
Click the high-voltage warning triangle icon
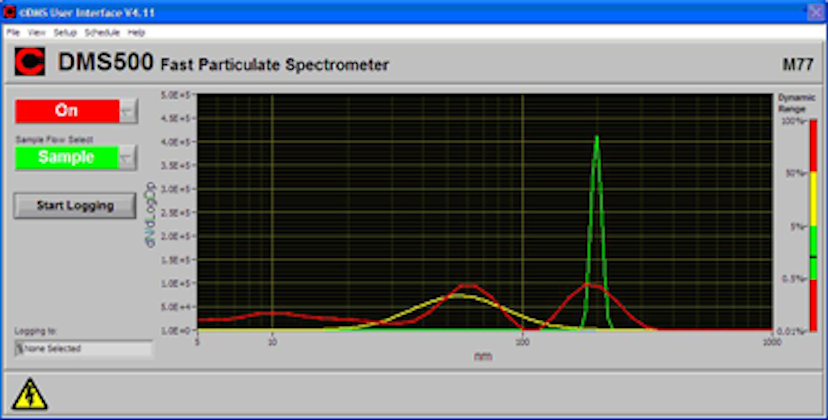click(30, 394)
